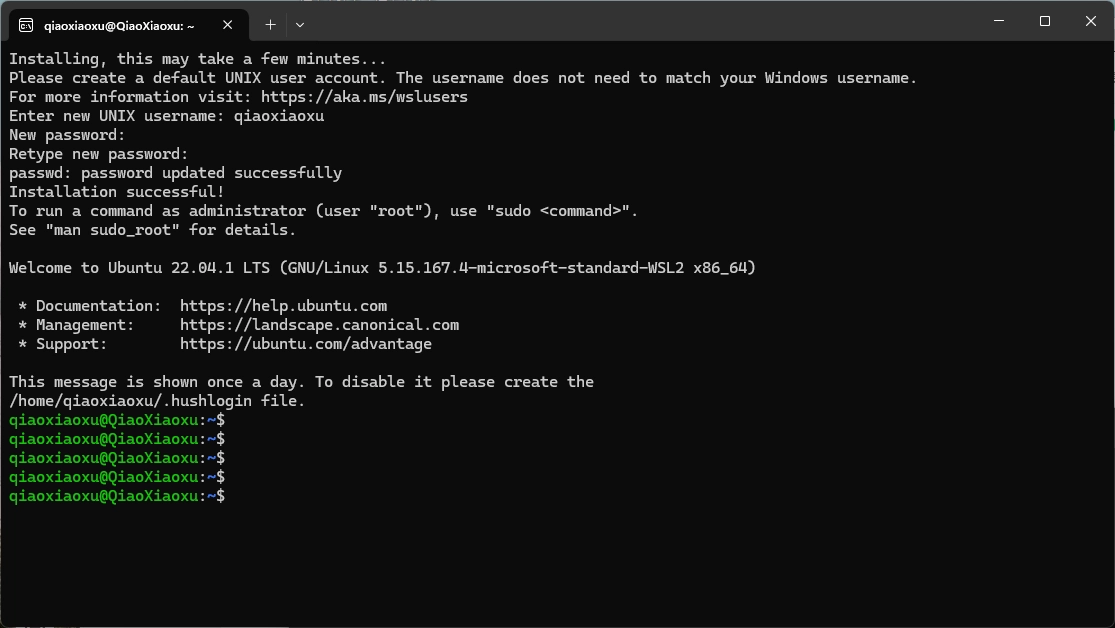Open the https://landscape.canonical.com management link
Viewport: 1115px width, 628px height.
pyautogui.click(x=319, y=325)
